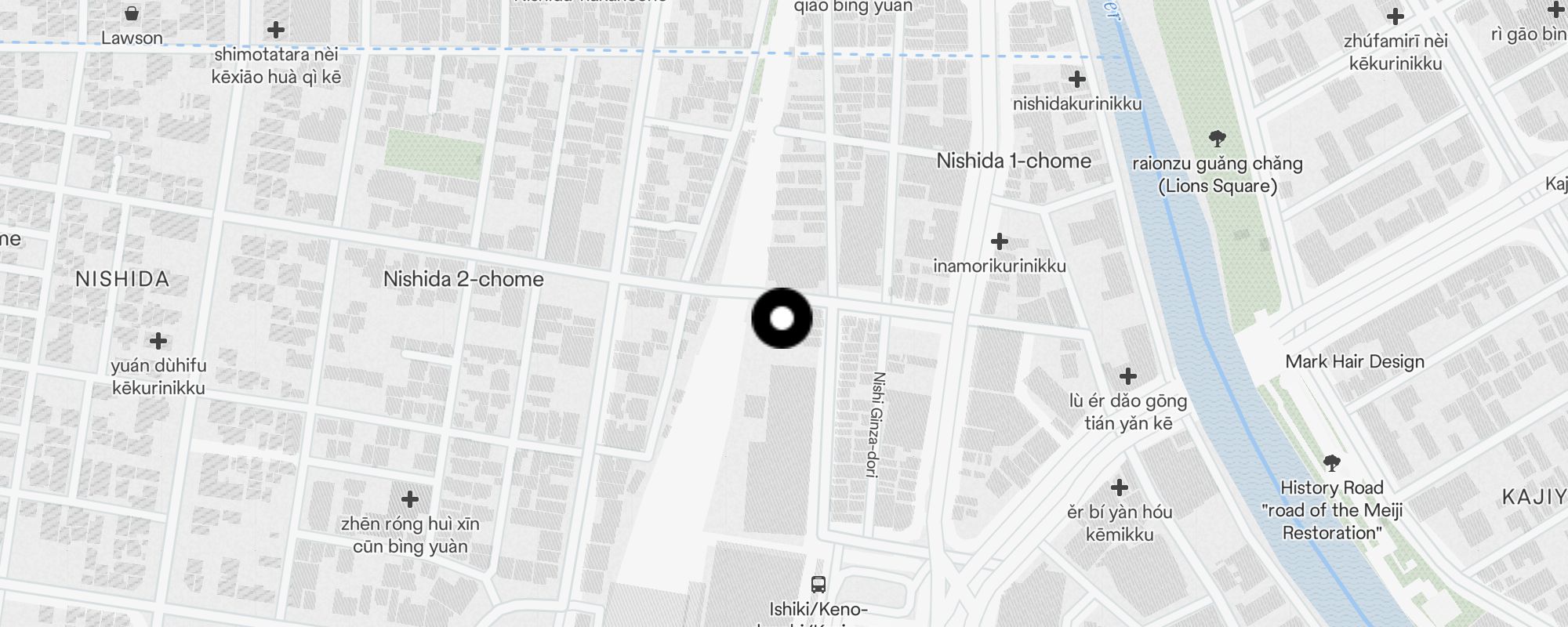Click the NISHIDA neighborhood label

[x=122, y=279]
